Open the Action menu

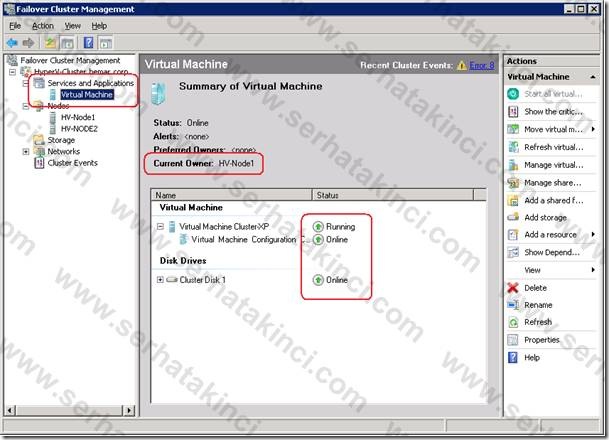[43, 26]
